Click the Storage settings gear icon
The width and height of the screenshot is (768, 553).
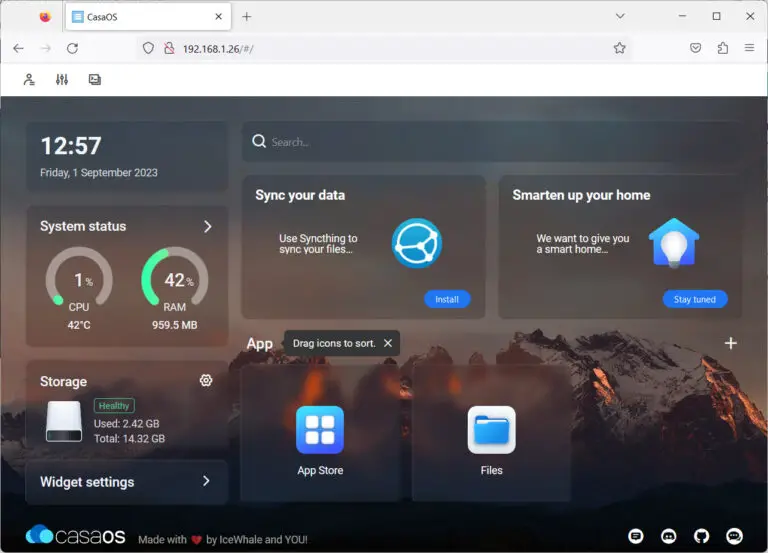pyautogui.click(x=206, y=381)
